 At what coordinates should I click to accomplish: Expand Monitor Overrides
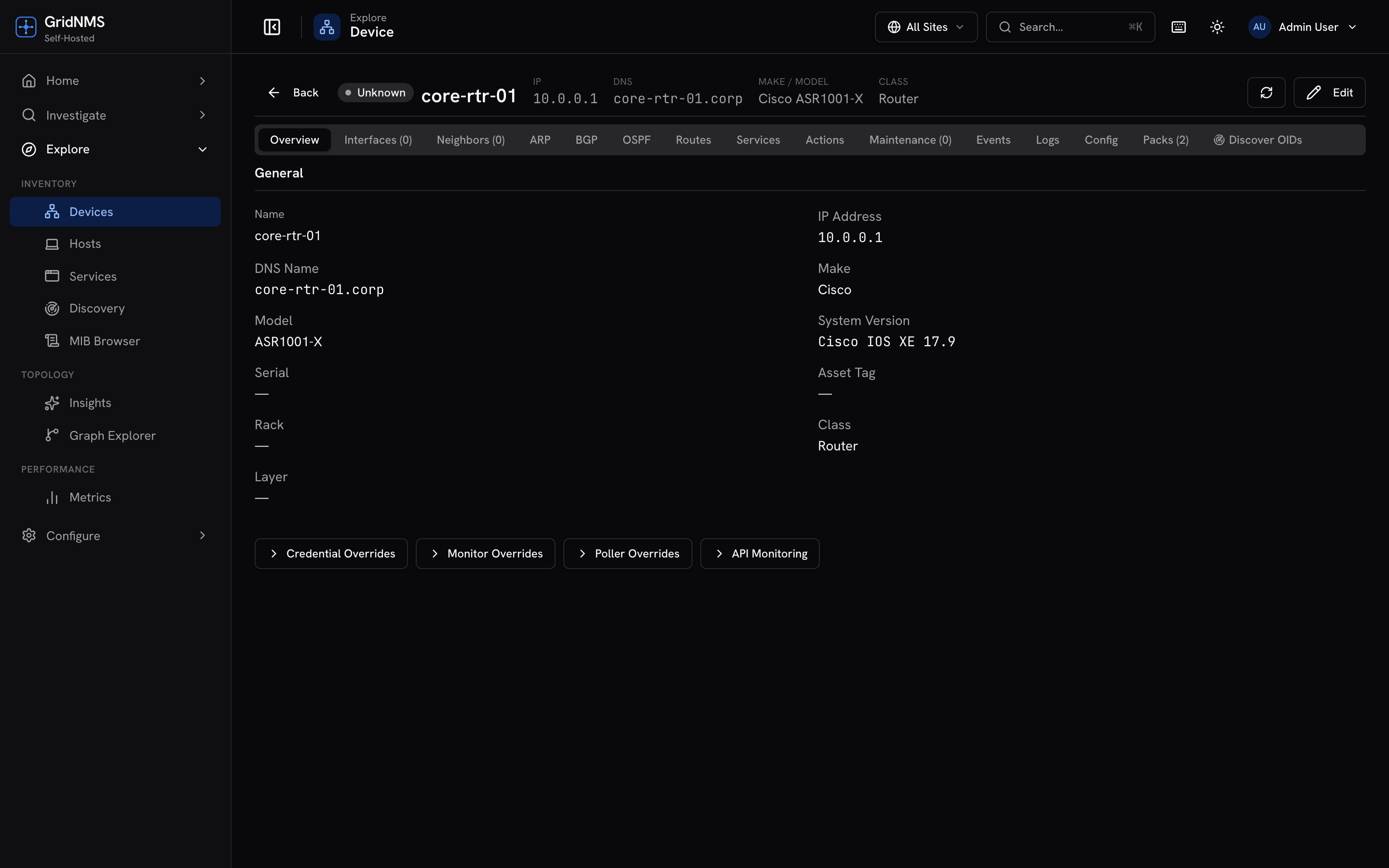click(x=485, y=554)
